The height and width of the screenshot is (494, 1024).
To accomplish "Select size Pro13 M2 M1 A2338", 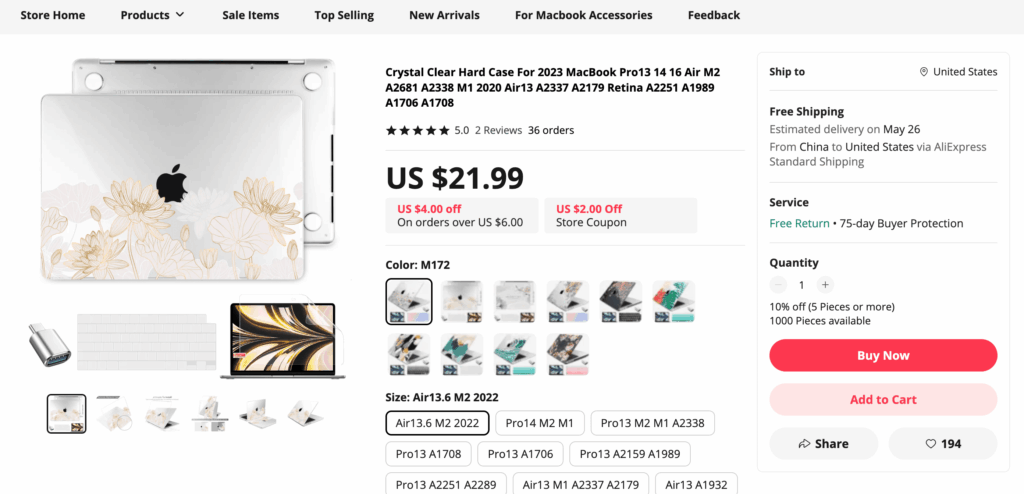I will coord(652,423).
